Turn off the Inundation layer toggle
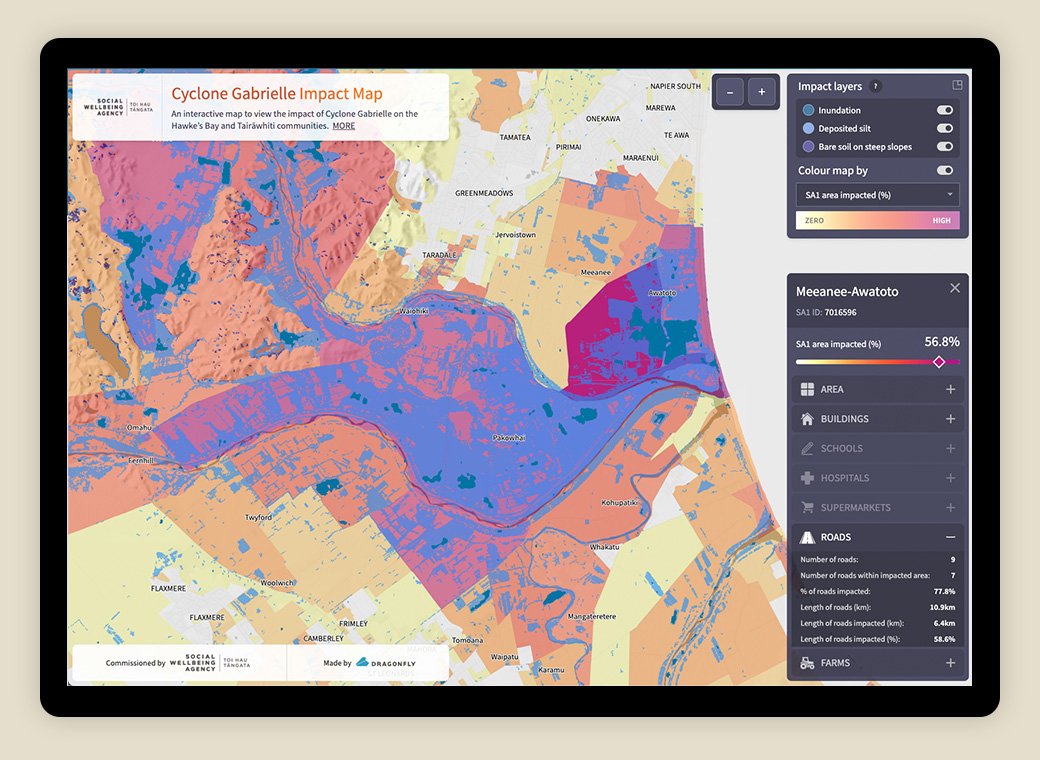Viewport: 1040px width, 760px height. tap(944, 110)
